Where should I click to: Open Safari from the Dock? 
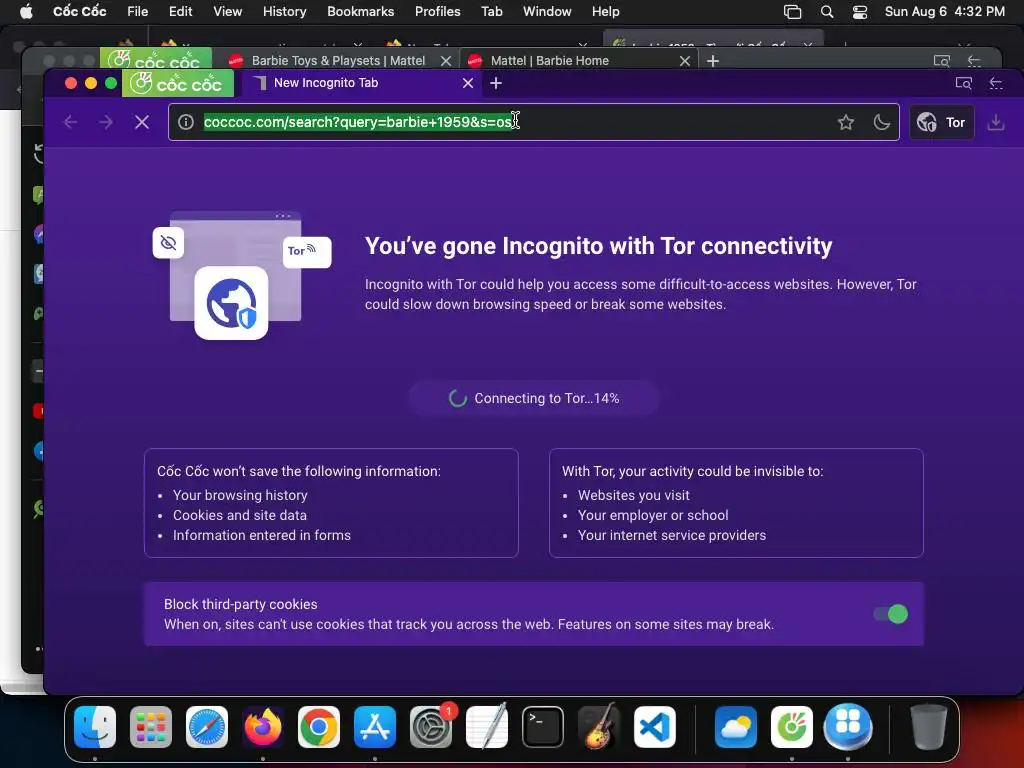tap(207, 727)
